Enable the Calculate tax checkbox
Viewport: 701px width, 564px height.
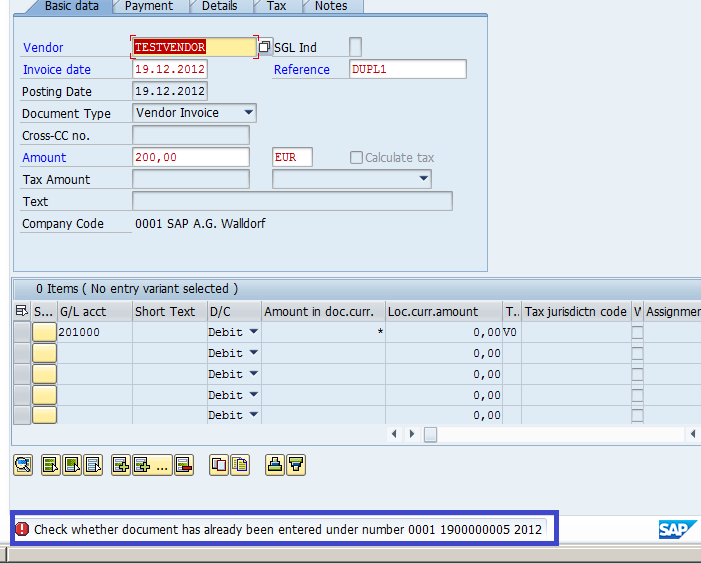tap(356, 157)
